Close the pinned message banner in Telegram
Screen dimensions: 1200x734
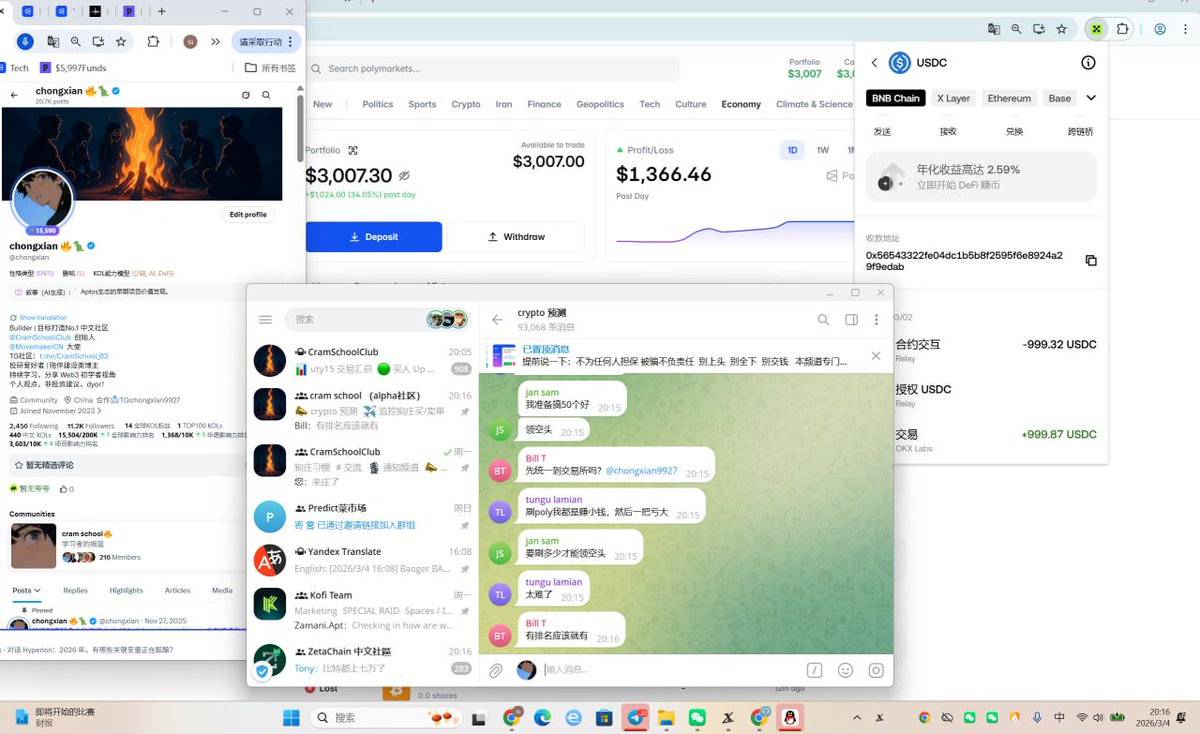(x=876, y=355)
